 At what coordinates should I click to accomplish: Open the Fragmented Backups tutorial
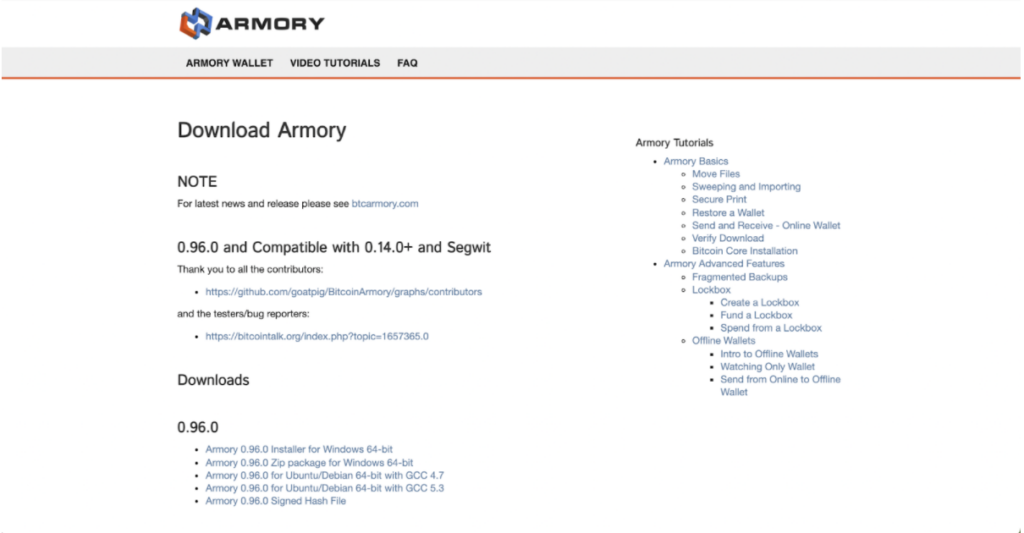coord(740,277)
